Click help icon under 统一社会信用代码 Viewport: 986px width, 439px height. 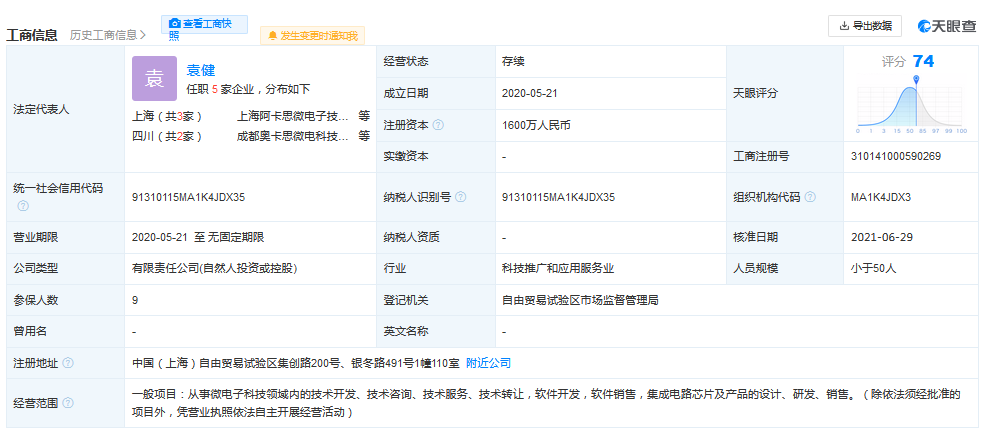pyautogui.click(x=23, y=206)
